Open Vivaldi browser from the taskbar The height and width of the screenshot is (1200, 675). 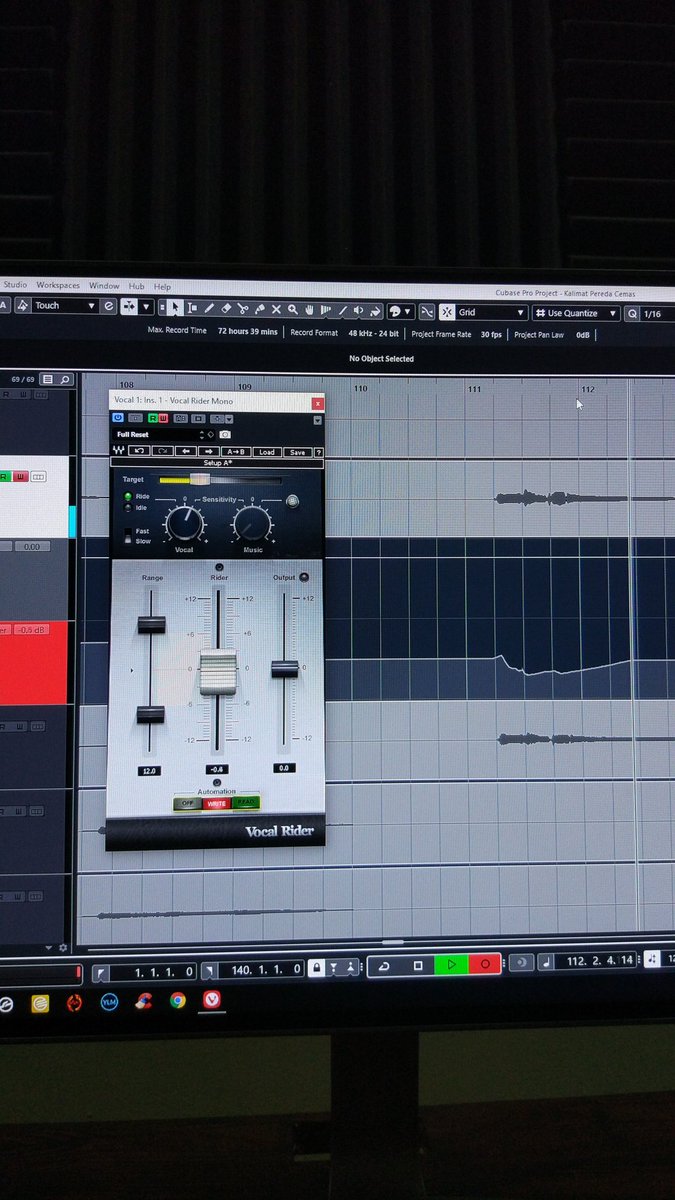[212, 999]
